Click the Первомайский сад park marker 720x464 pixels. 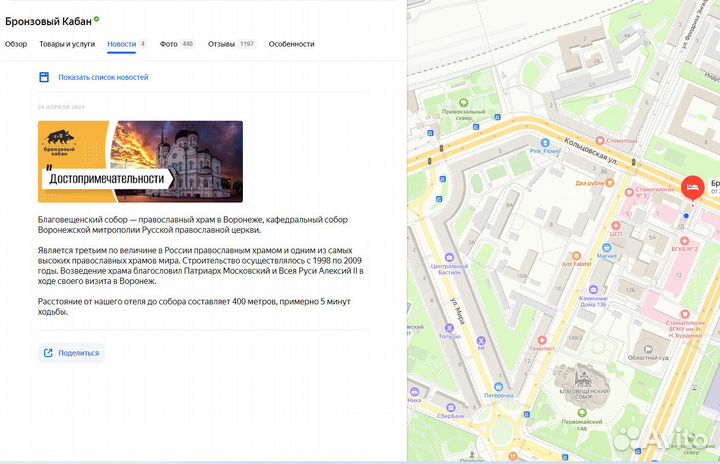[x=582, y=413]
